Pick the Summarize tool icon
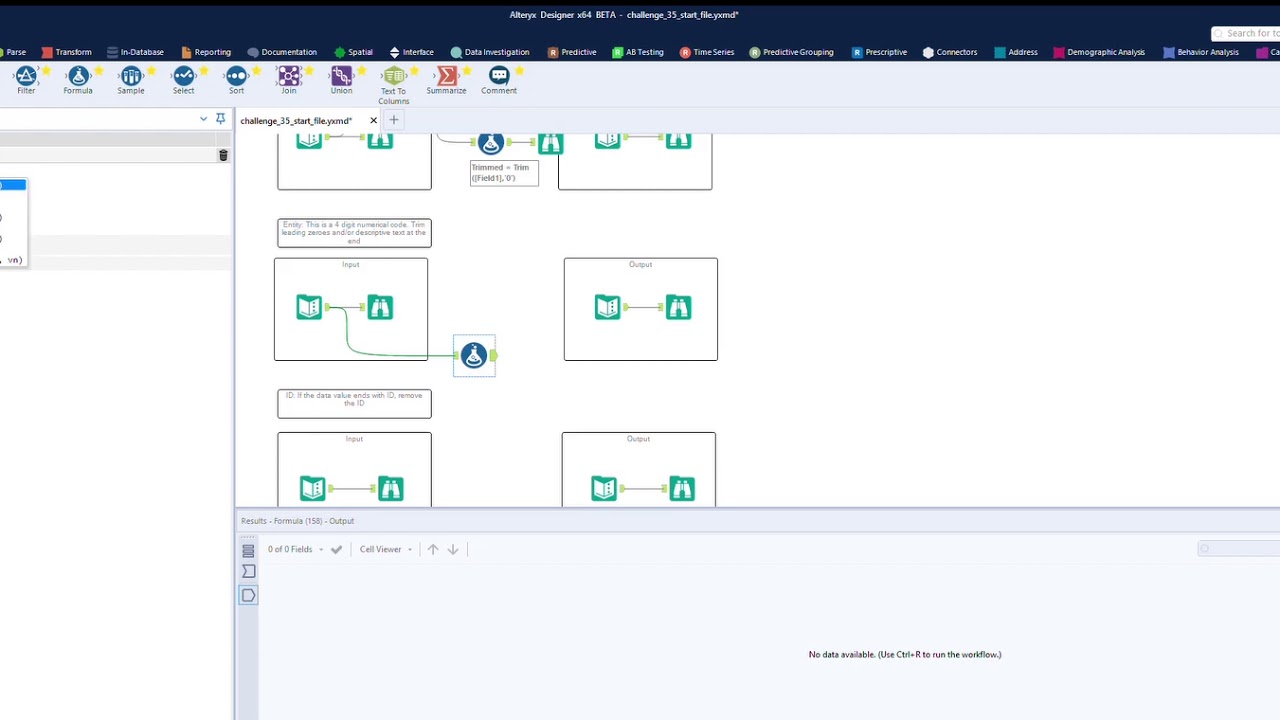This screenshot has width=1280, height=720. point(447,77)
